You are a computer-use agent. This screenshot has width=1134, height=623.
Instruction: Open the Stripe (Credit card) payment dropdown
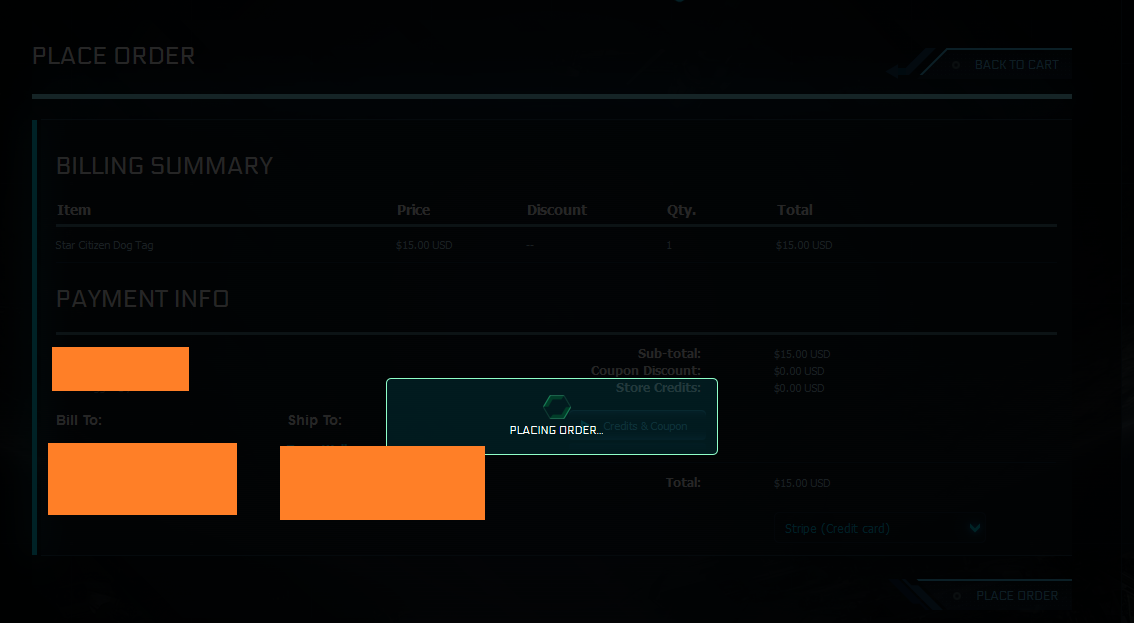point(880,528)
